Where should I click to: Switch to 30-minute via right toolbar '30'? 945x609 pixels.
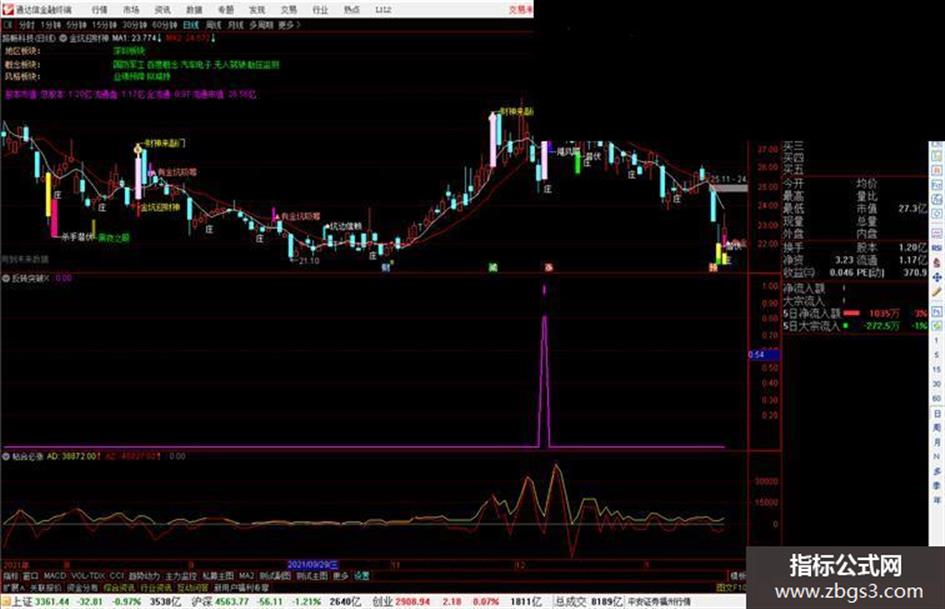937,384
